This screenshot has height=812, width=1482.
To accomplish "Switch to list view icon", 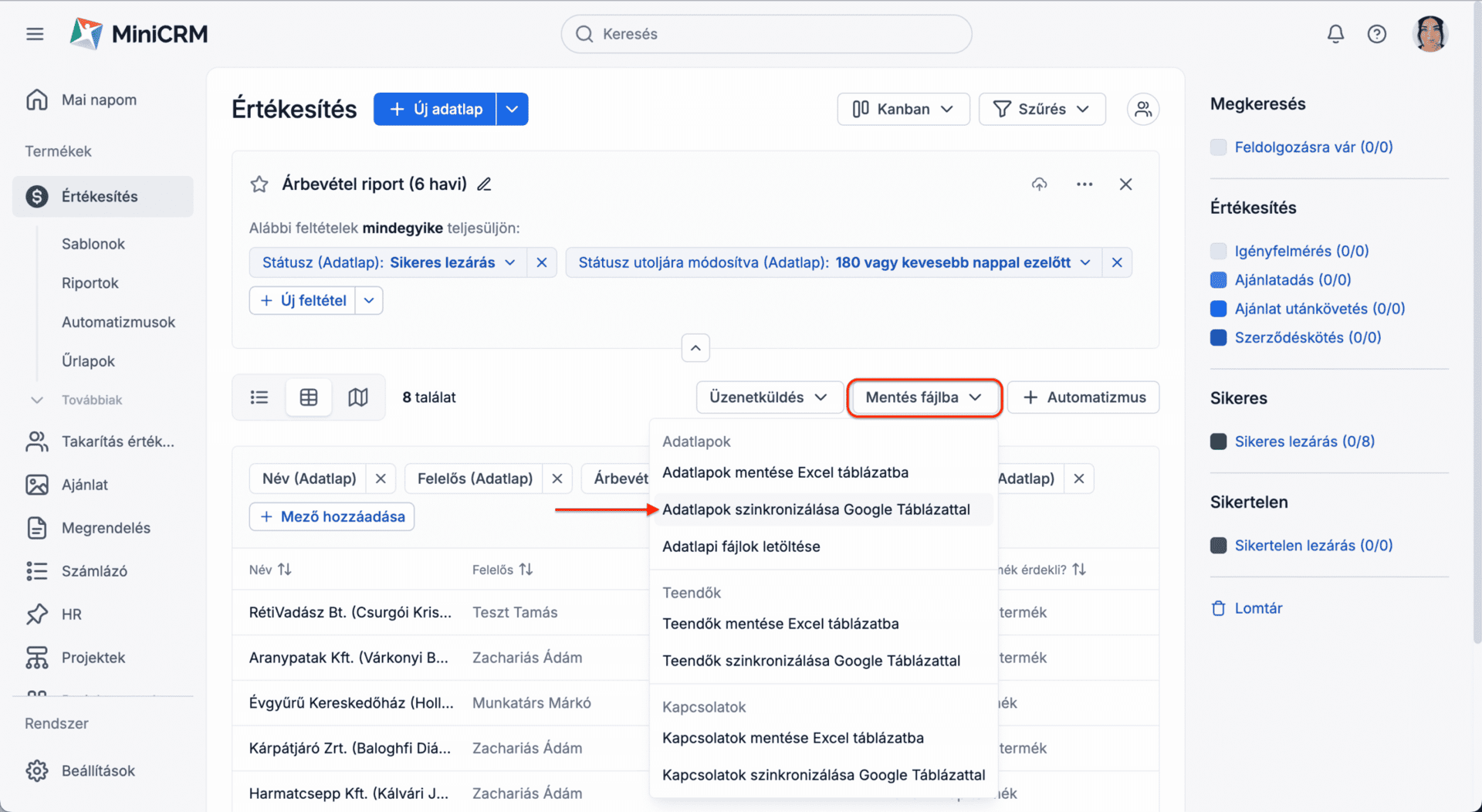I will (259, 398).
